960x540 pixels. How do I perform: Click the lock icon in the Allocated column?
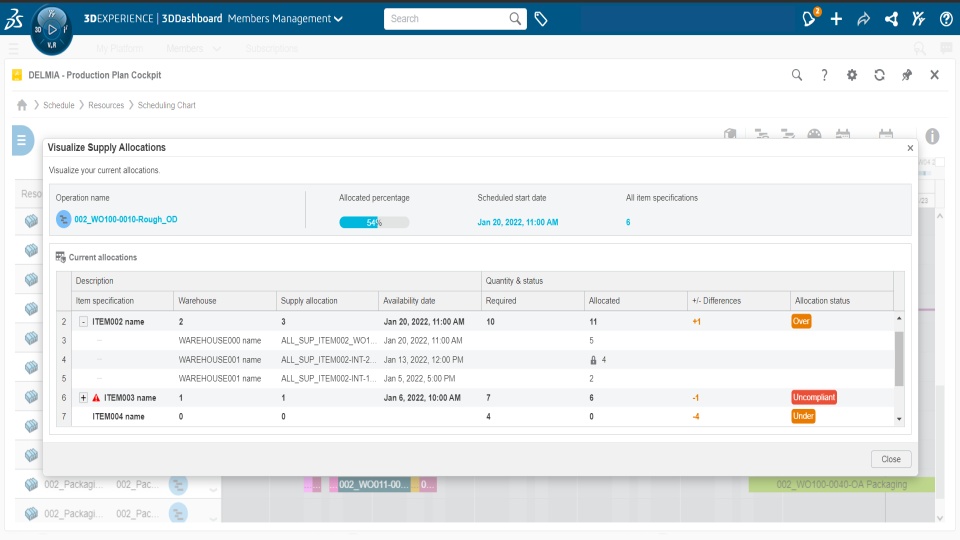tap(593, 360)
